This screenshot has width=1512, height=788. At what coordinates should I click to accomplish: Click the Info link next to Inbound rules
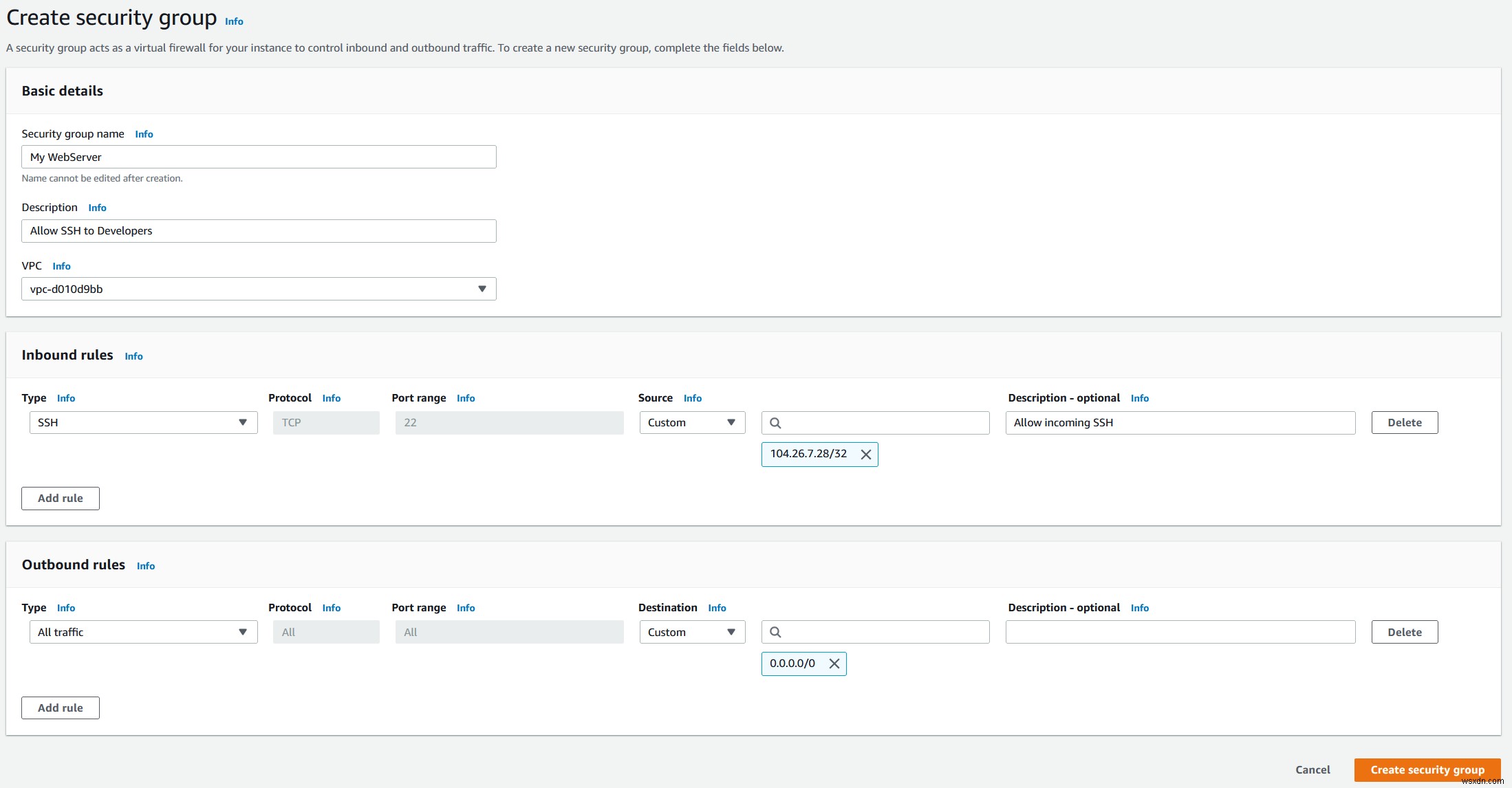coord(134,356)
